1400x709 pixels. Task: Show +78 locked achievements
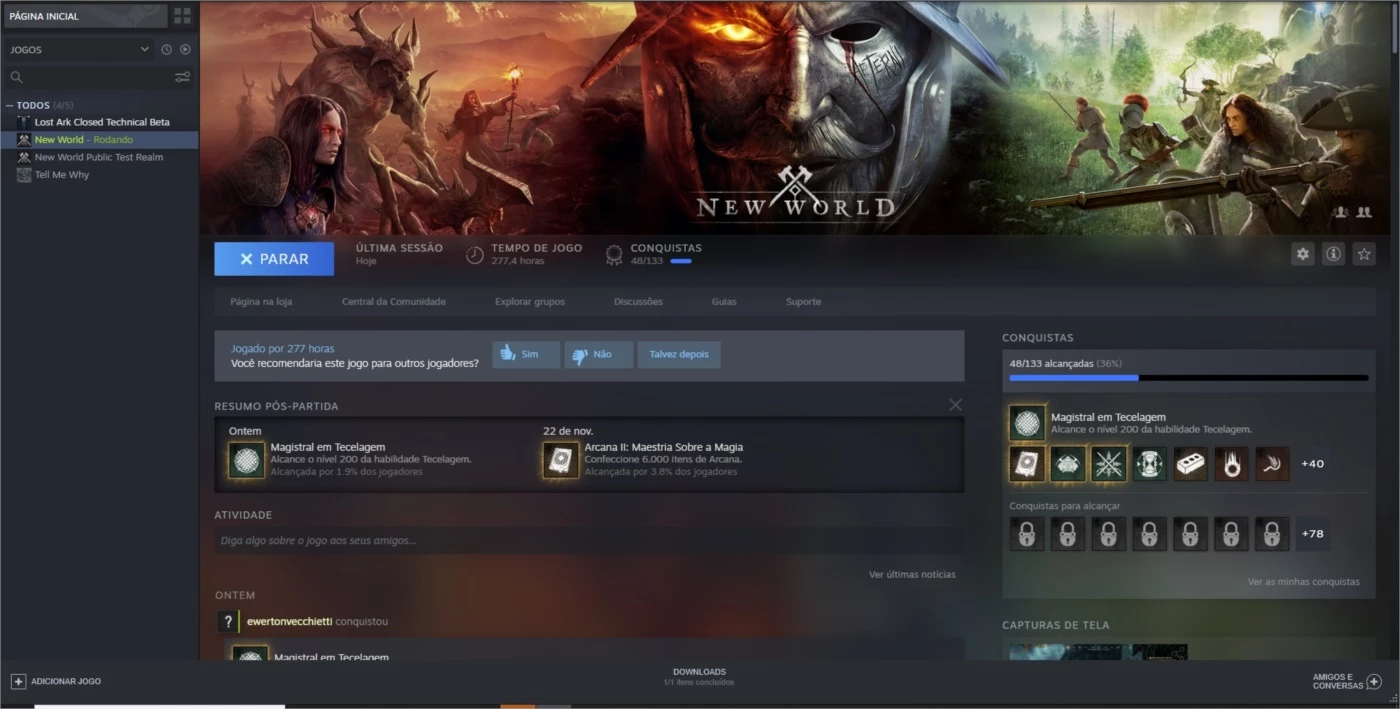coord(1312,534)
